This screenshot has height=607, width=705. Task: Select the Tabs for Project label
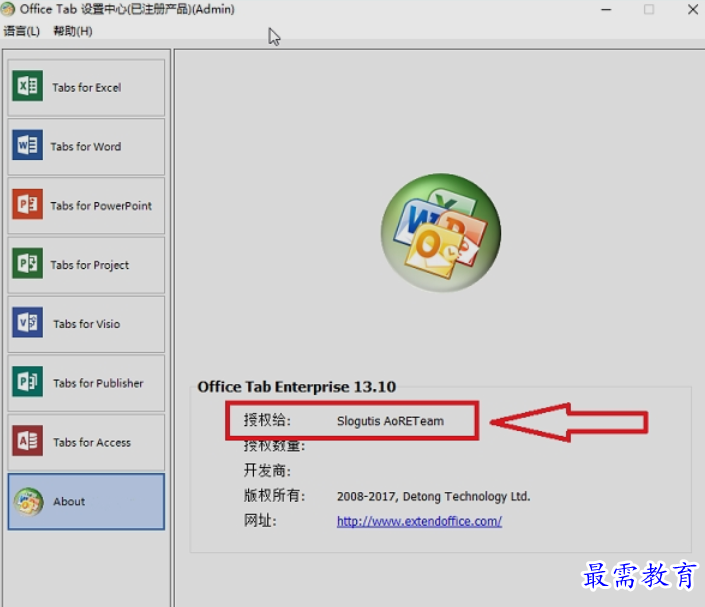coord(89,265)
